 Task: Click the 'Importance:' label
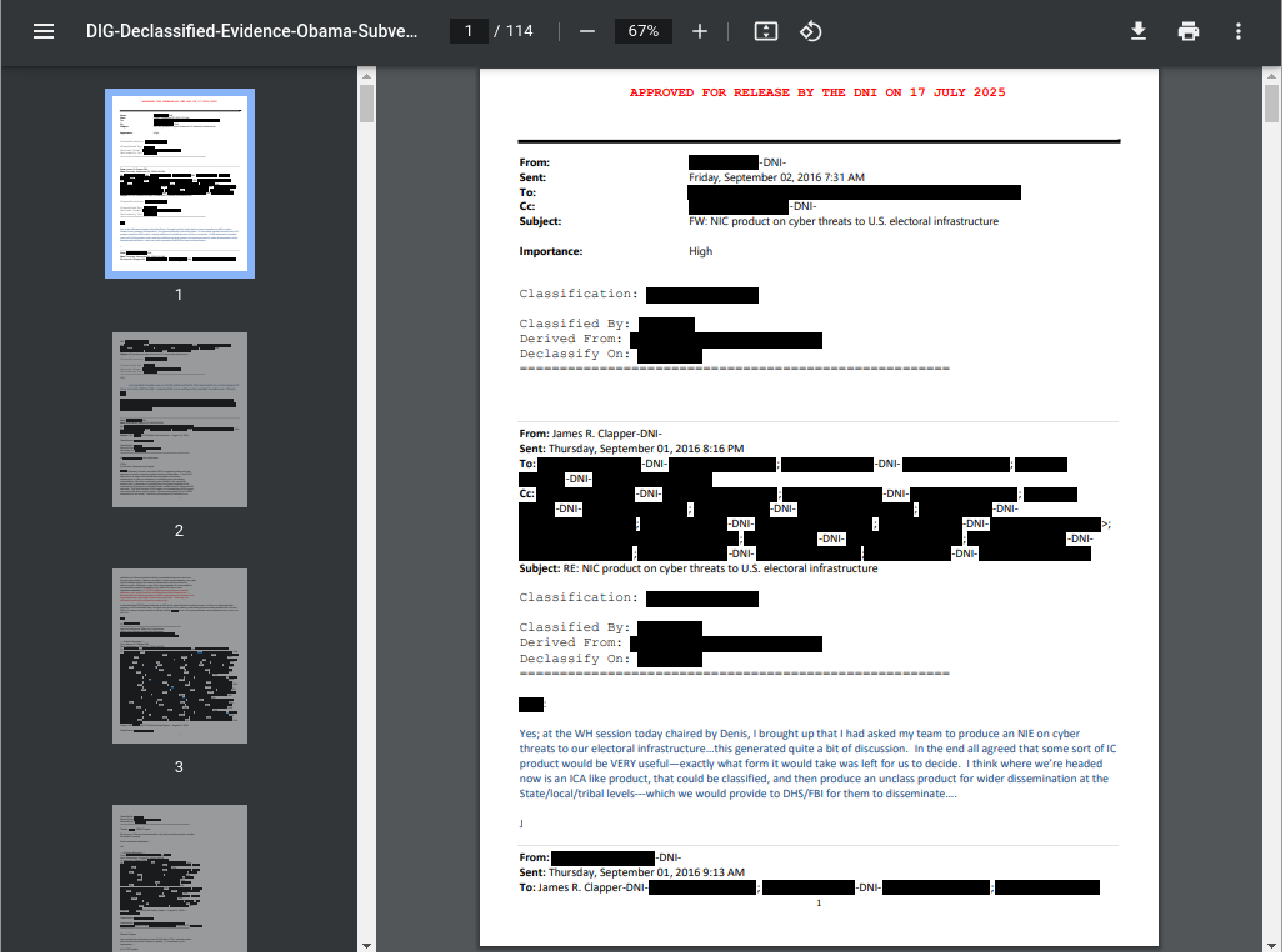click(550, 251)
